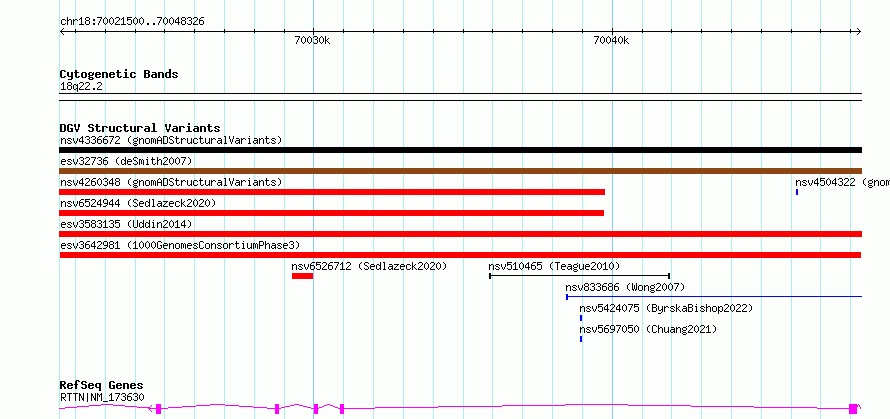Open the esv3642981 (1000GenomesConsortiumPhase3) label
890x419 pixels.
[180, 245]
